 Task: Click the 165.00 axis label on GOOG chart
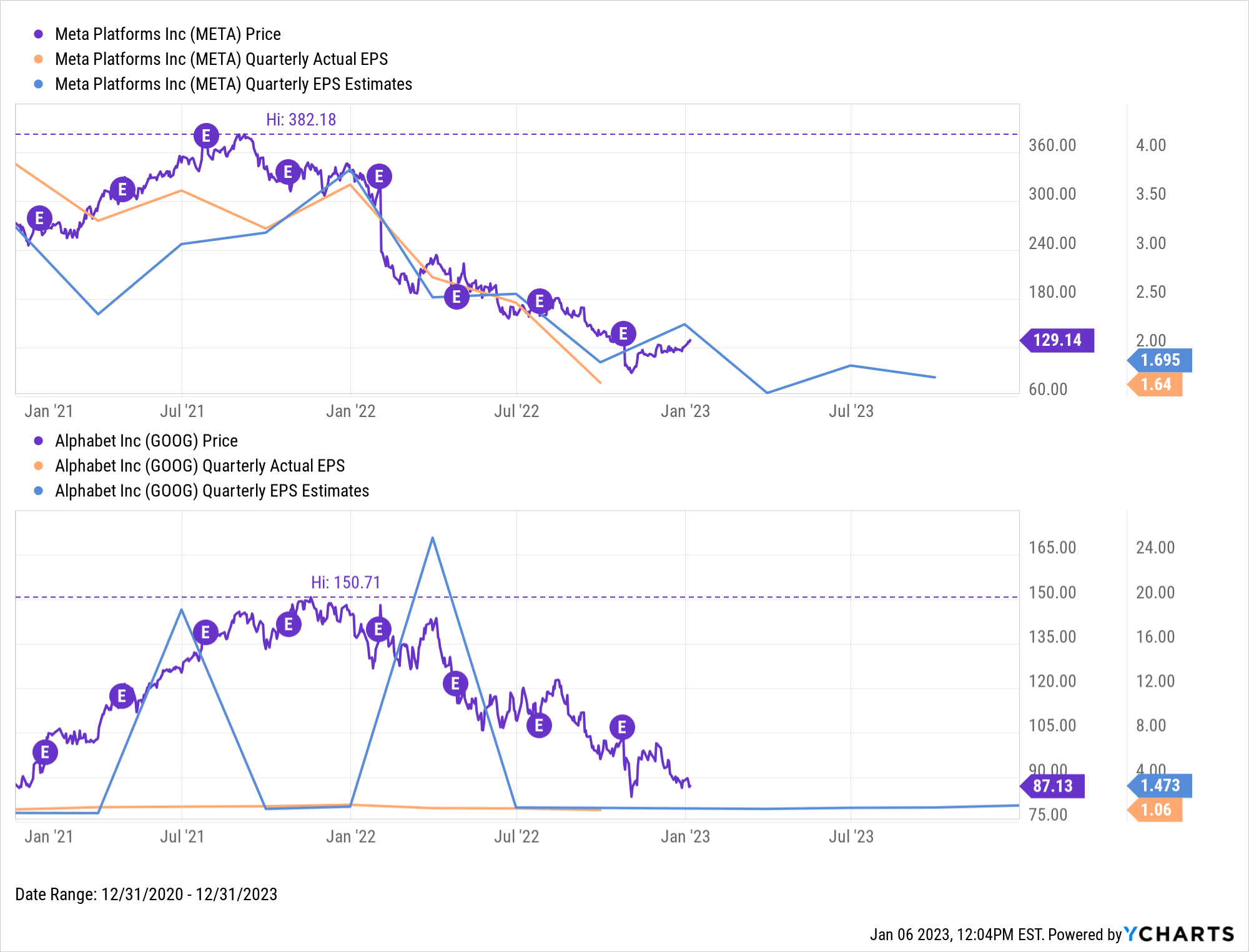tap(1052, 547)
